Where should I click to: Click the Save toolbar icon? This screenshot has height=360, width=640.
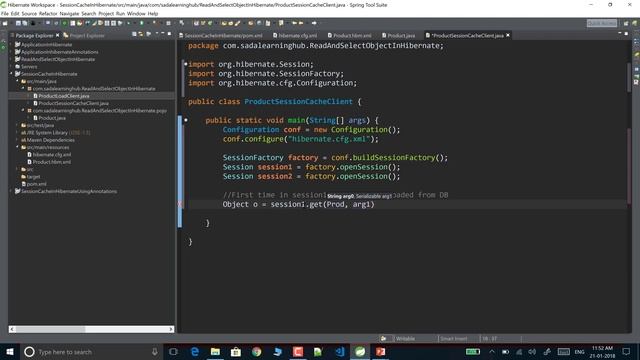pyautogui.click(x=18, y=23)
